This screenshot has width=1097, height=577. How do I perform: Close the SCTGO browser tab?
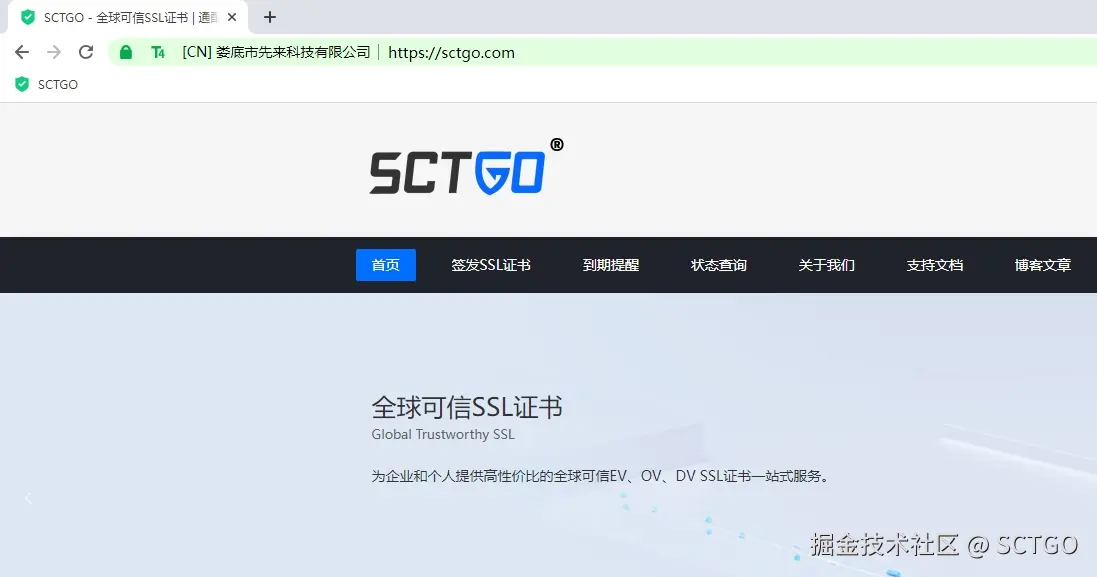[232, 17]
